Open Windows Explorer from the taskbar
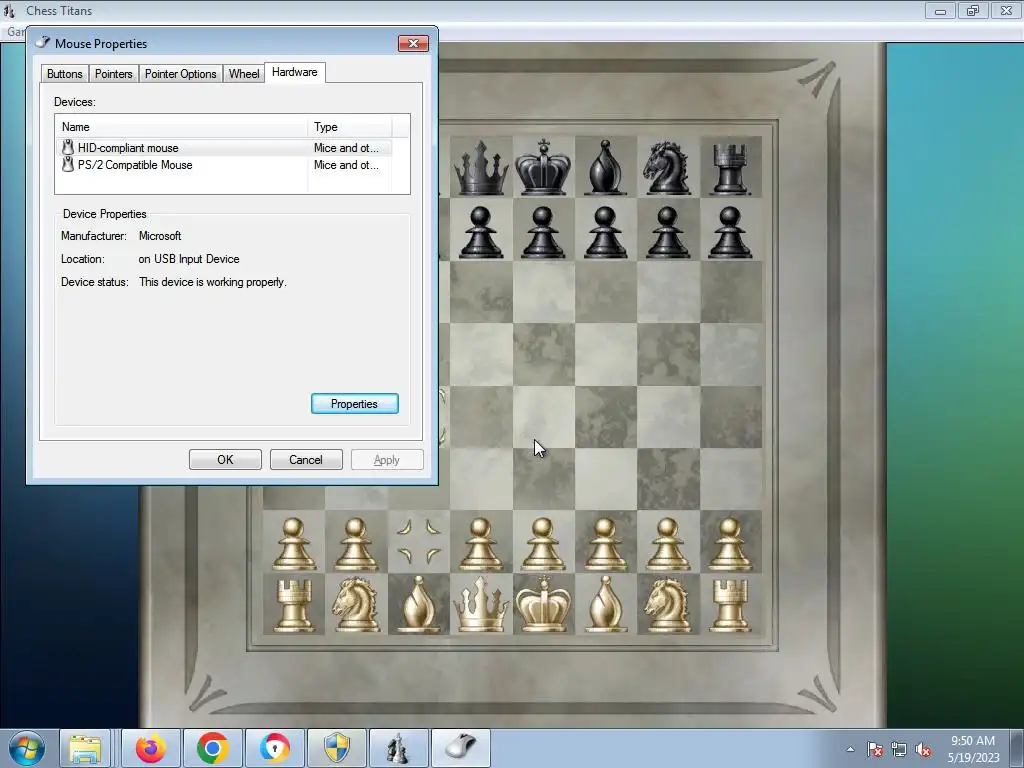 point(85,748)
